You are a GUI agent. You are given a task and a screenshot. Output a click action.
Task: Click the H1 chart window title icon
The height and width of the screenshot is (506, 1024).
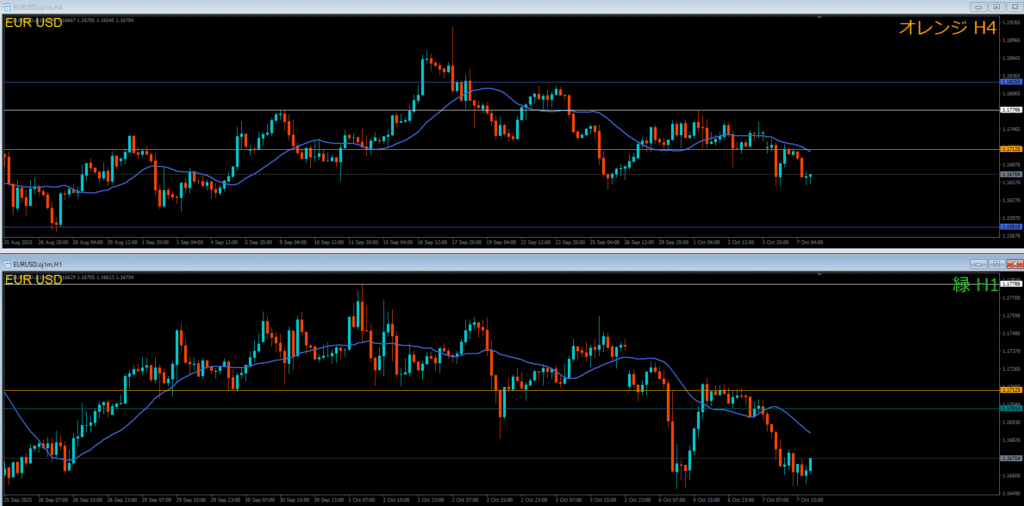[x=6, y=263]
